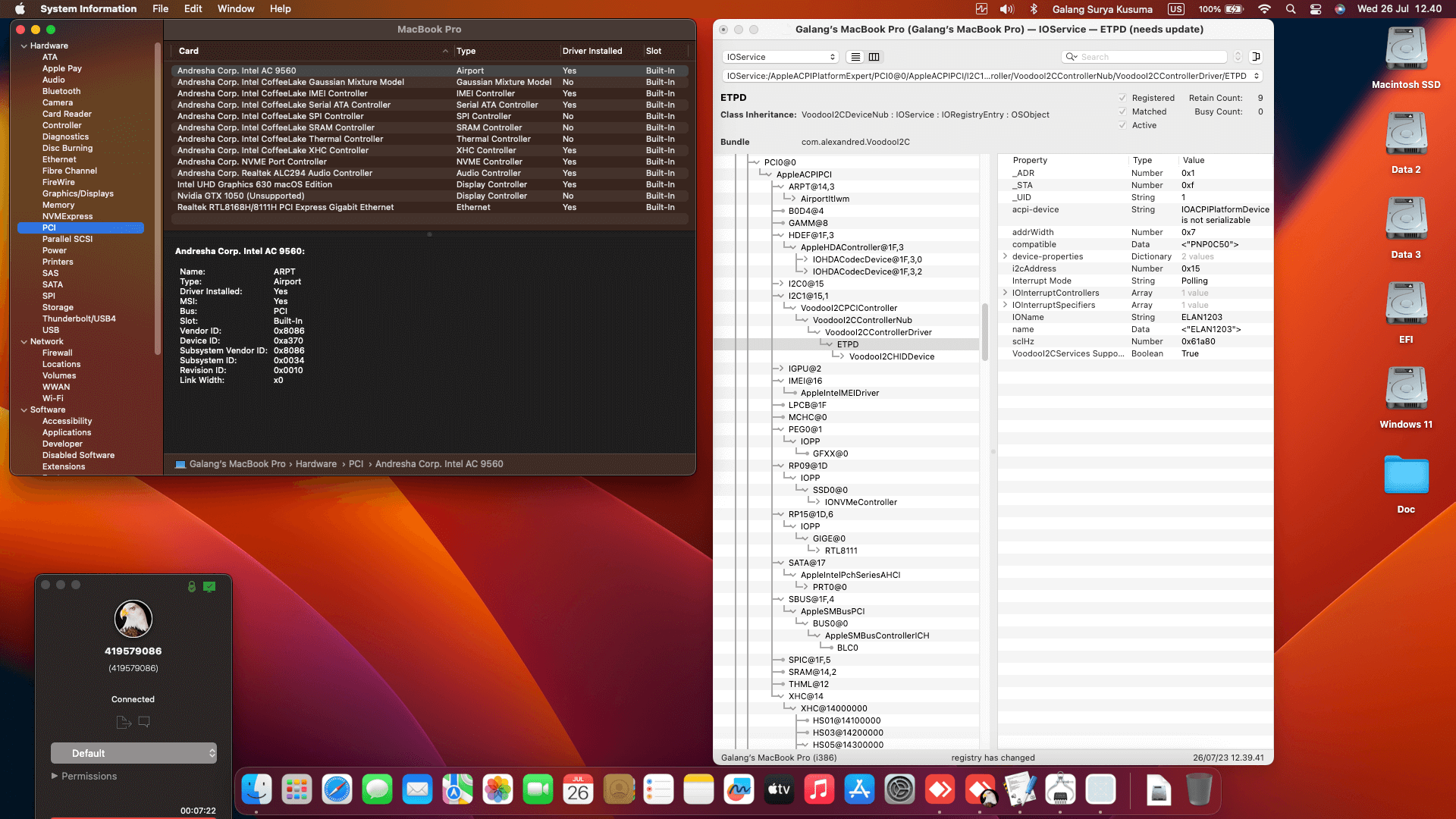Viewport: 1456px width, 819px height.
Task: Toggle the Registered checkbox for ETPD
Action: 1123,97
